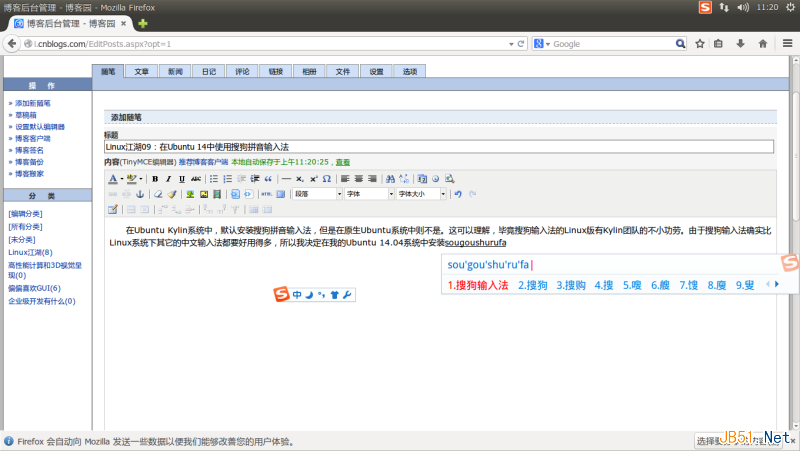Click the eraser remove formatting icon

click(158, 194)
